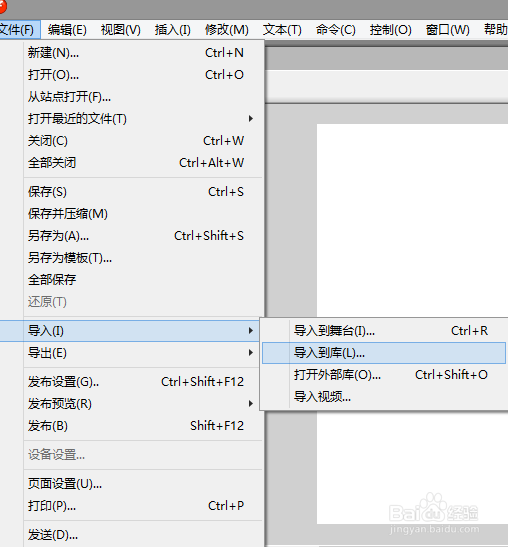Click the Flash application logo icon
This screenshot has width=508, height=547.
[2, 6]
